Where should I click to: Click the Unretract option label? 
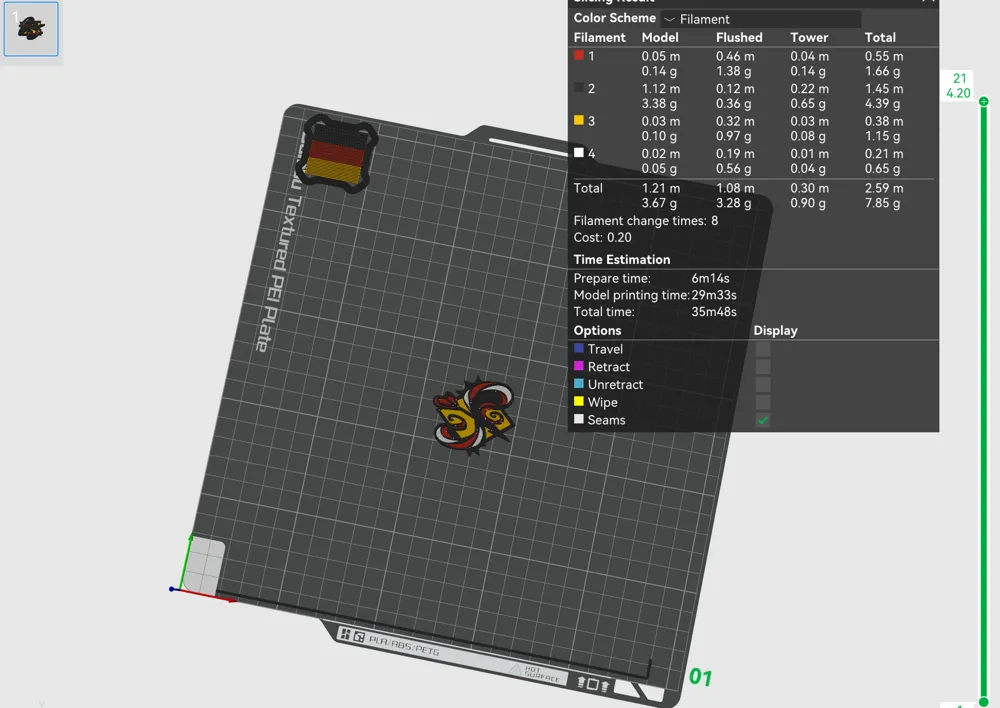[x=615, y=385]
